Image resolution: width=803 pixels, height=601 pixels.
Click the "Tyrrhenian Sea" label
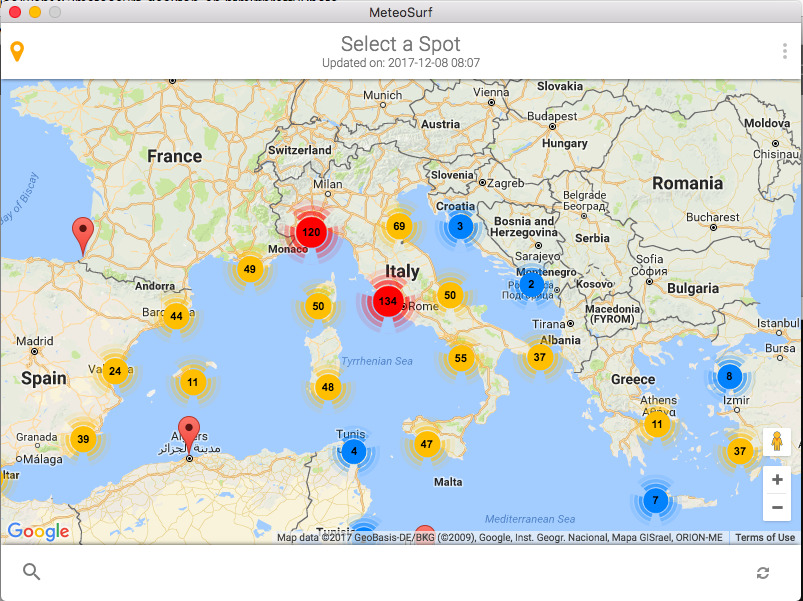[x=377, y=361]
